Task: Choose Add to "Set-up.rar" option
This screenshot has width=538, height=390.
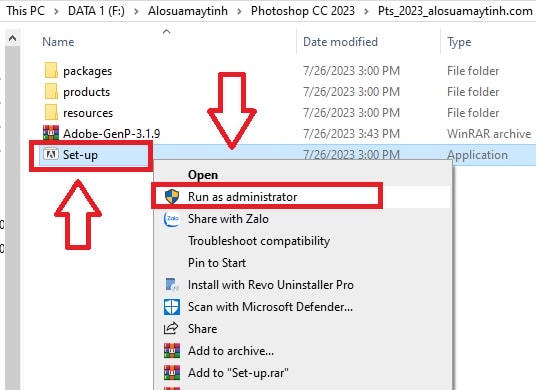Action: click(x=238, y=373)
